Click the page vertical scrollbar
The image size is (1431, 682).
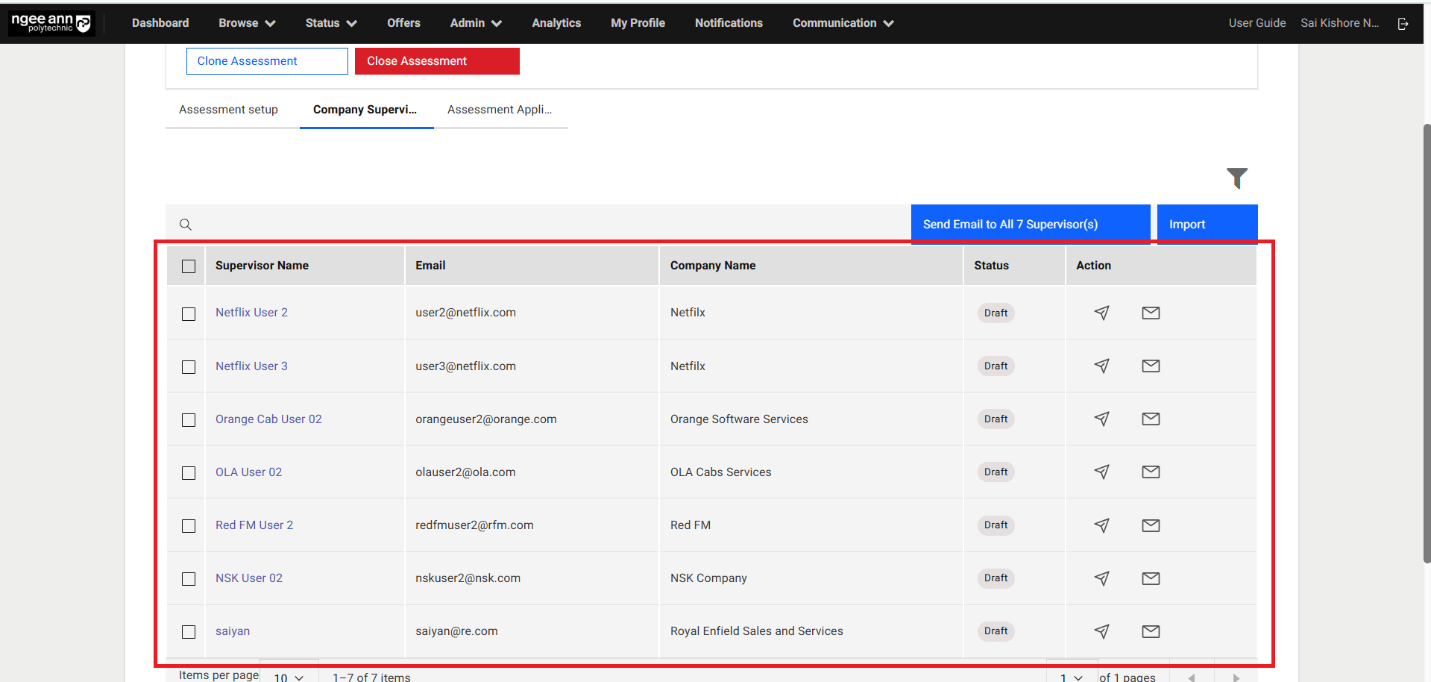pyautogui.click(x=1424, y=340)
